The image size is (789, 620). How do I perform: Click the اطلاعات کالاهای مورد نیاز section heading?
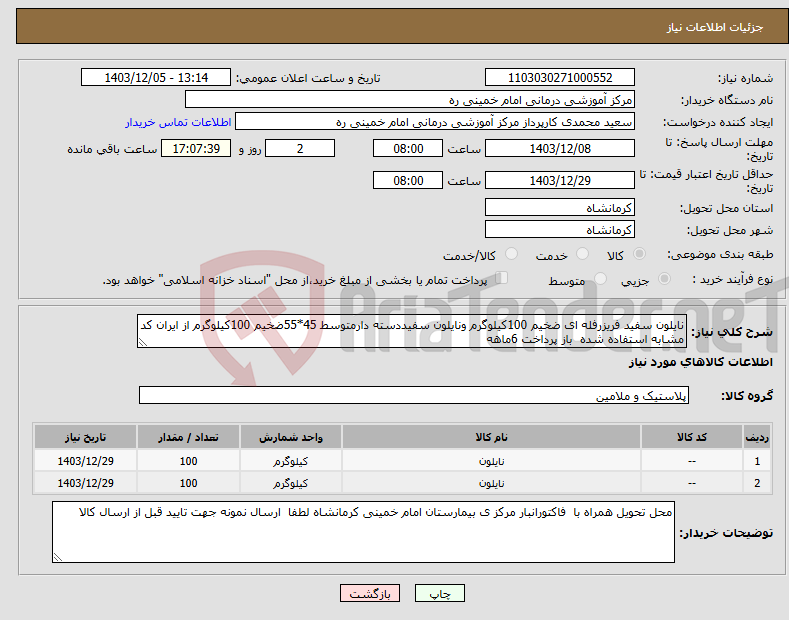[x=700, y=362]
